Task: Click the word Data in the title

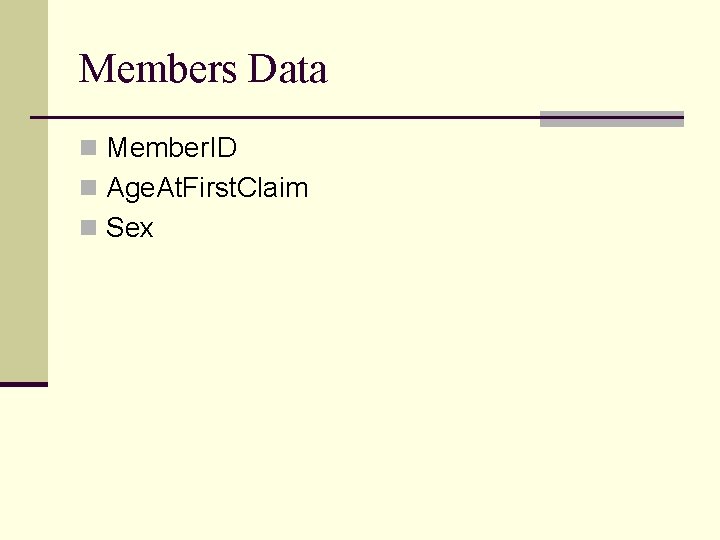Action: 287,70
